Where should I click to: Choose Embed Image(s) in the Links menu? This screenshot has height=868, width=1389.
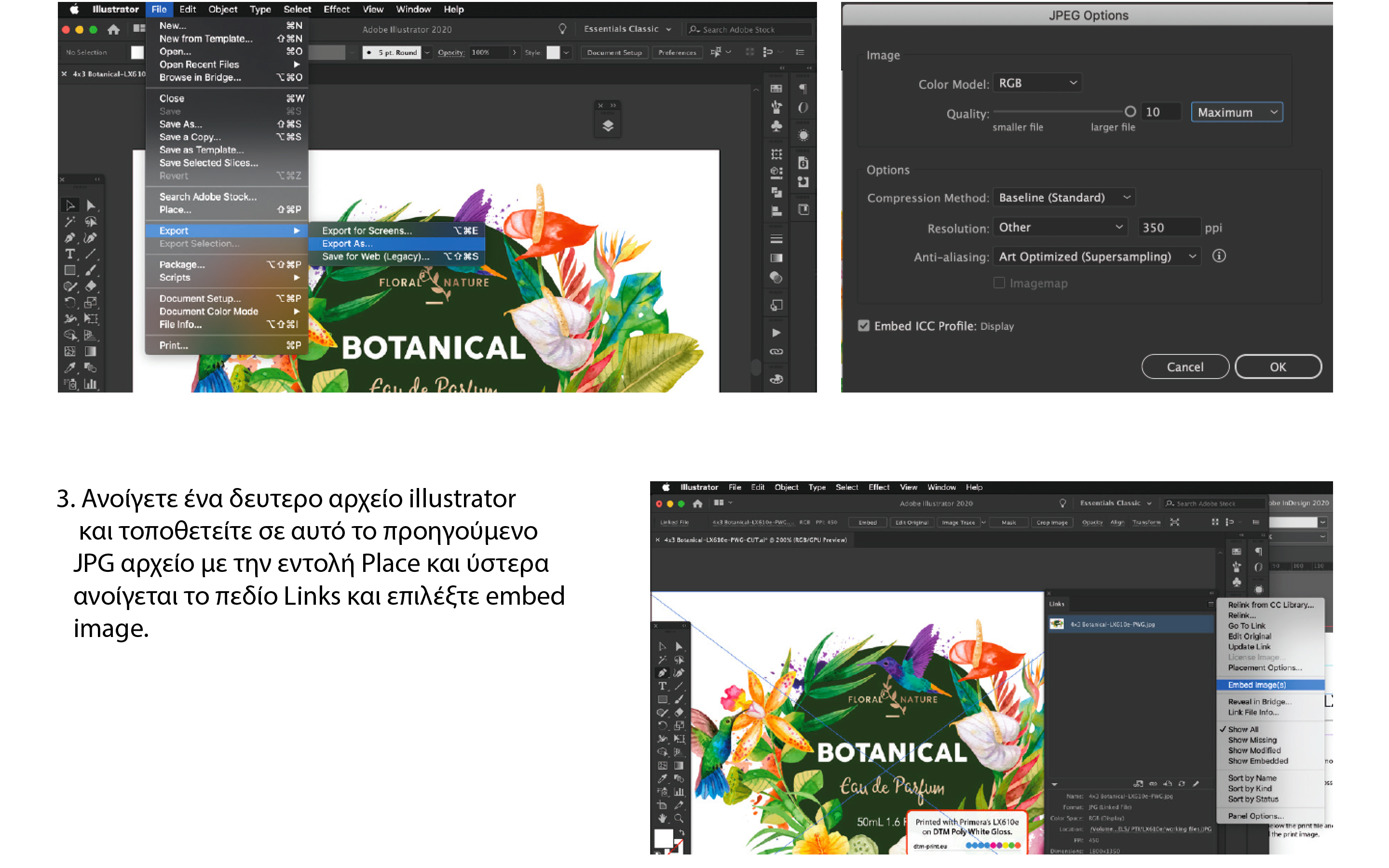pos(1270,685)
